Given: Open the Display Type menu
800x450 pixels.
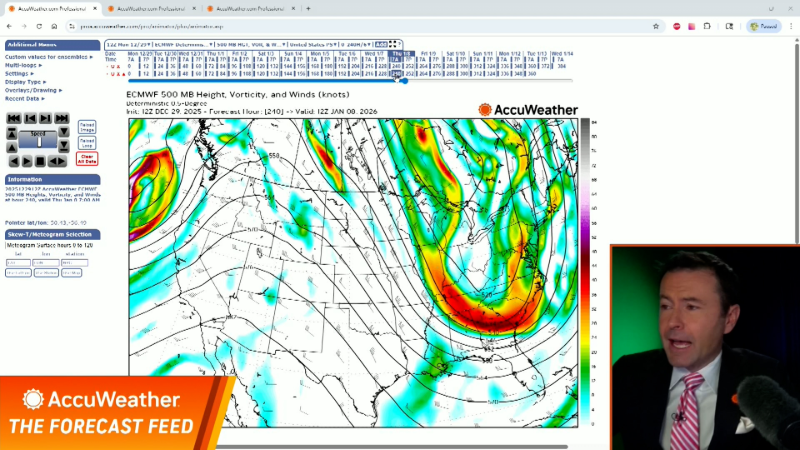Looking at the screenshot, I should click(25, 82).
